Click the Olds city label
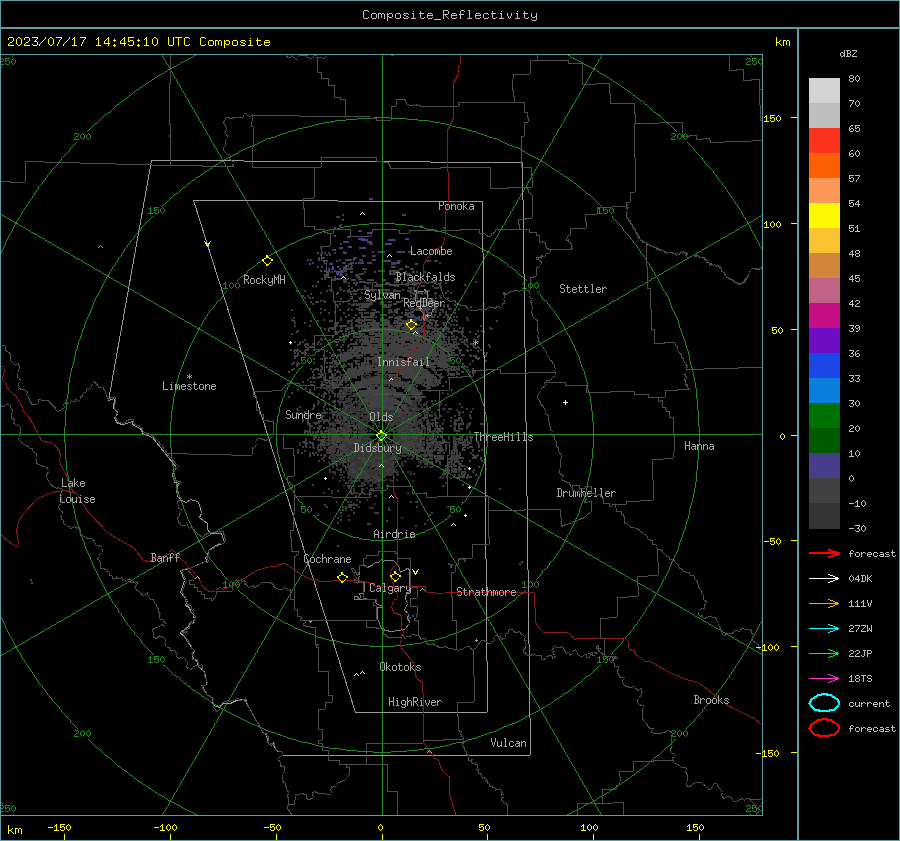The width and height of the screenshot is (900, 841). click(x=381, y=417)
